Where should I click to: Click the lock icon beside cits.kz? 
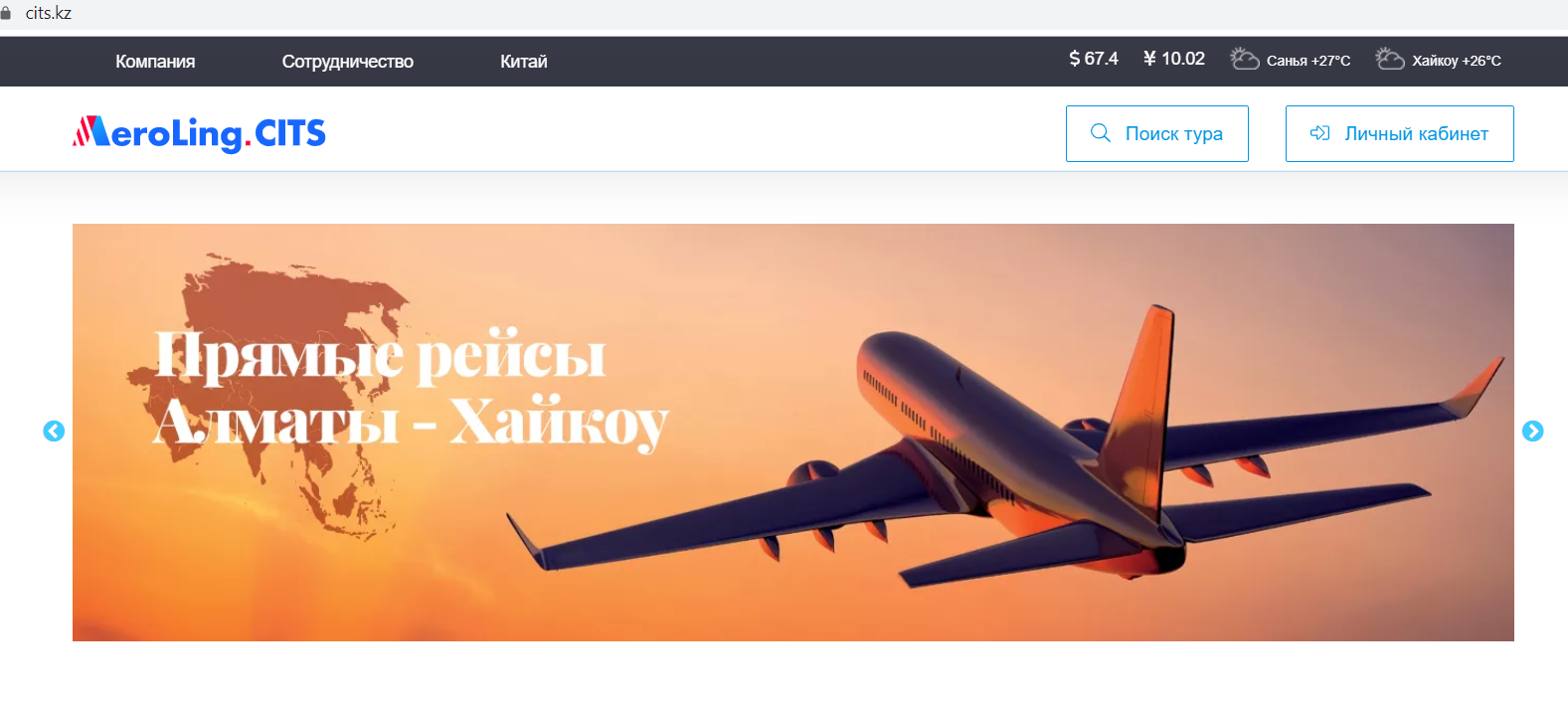point(6,13)
